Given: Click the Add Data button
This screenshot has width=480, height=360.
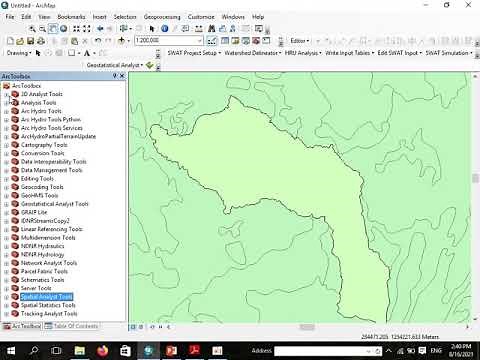Looking at the screenshot, I should click(121, 41).
